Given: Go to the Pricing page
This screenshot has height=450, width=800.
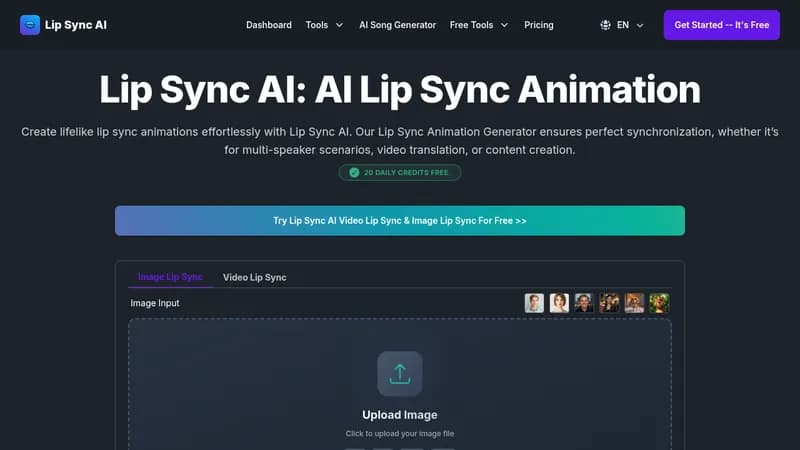Looking at the screenshot, I should [539, 25].
